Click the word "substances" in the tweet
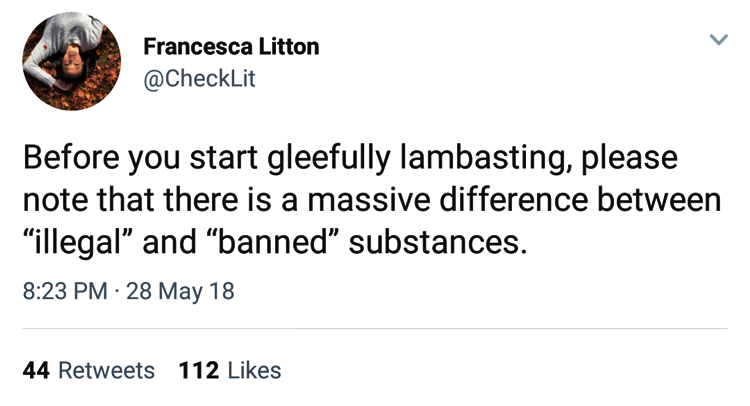 (438, 241)
